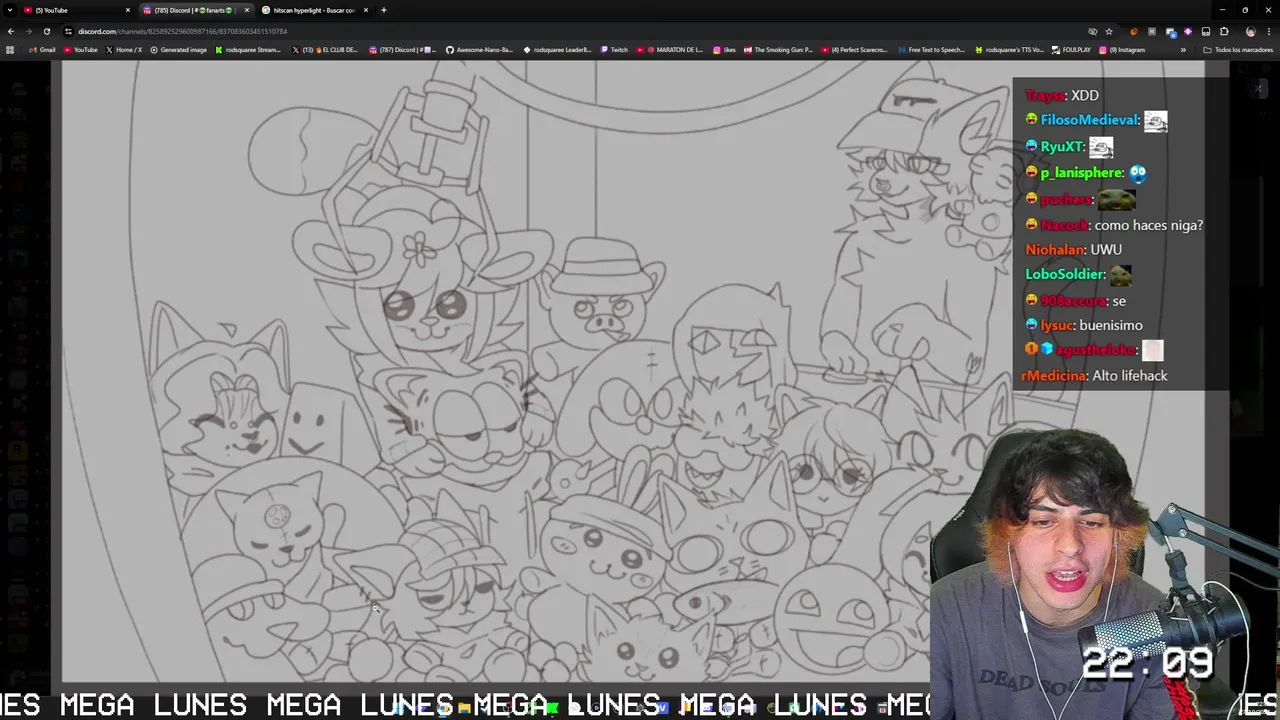
Task: Open the Awesome-Nano-Ba GitHub bookmark
Action: 479,50
